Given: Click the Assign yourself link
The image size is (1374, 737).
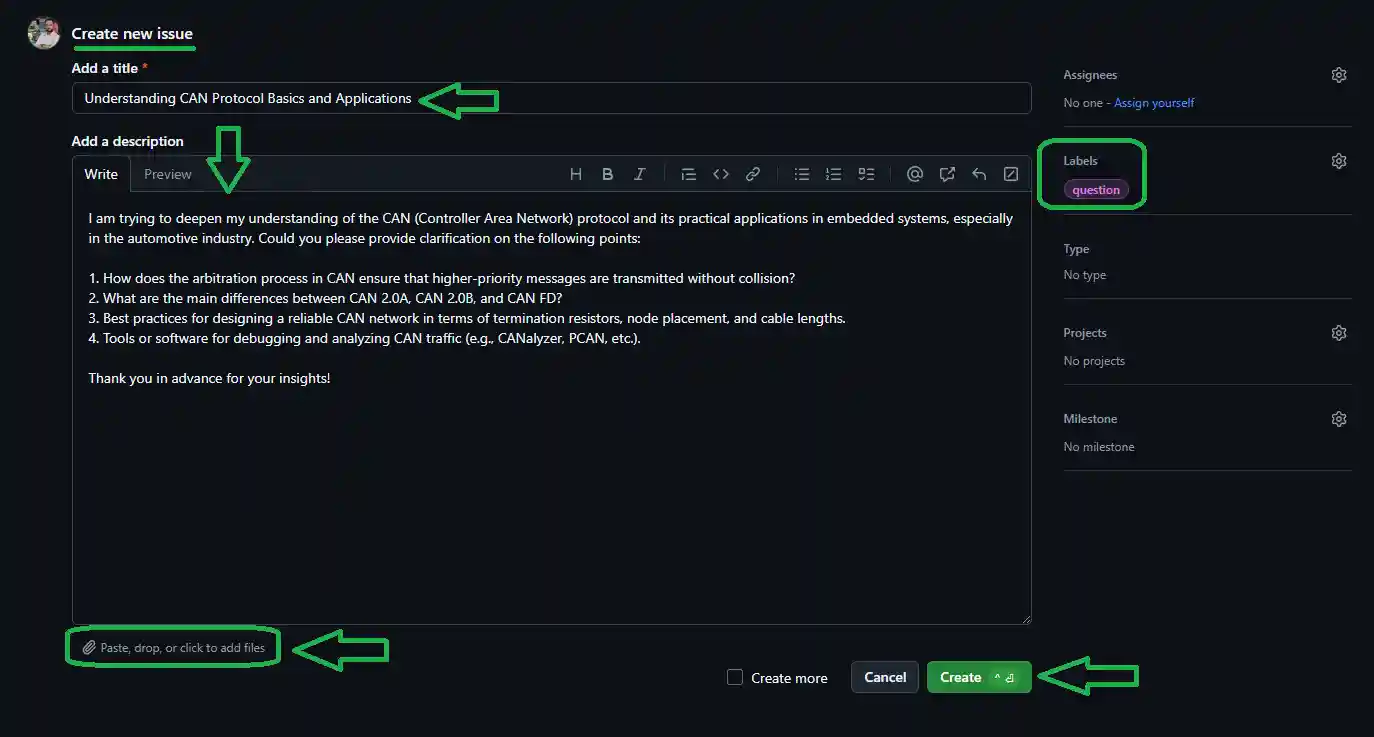Looking at the screenshot, I should coord(1154,103).
